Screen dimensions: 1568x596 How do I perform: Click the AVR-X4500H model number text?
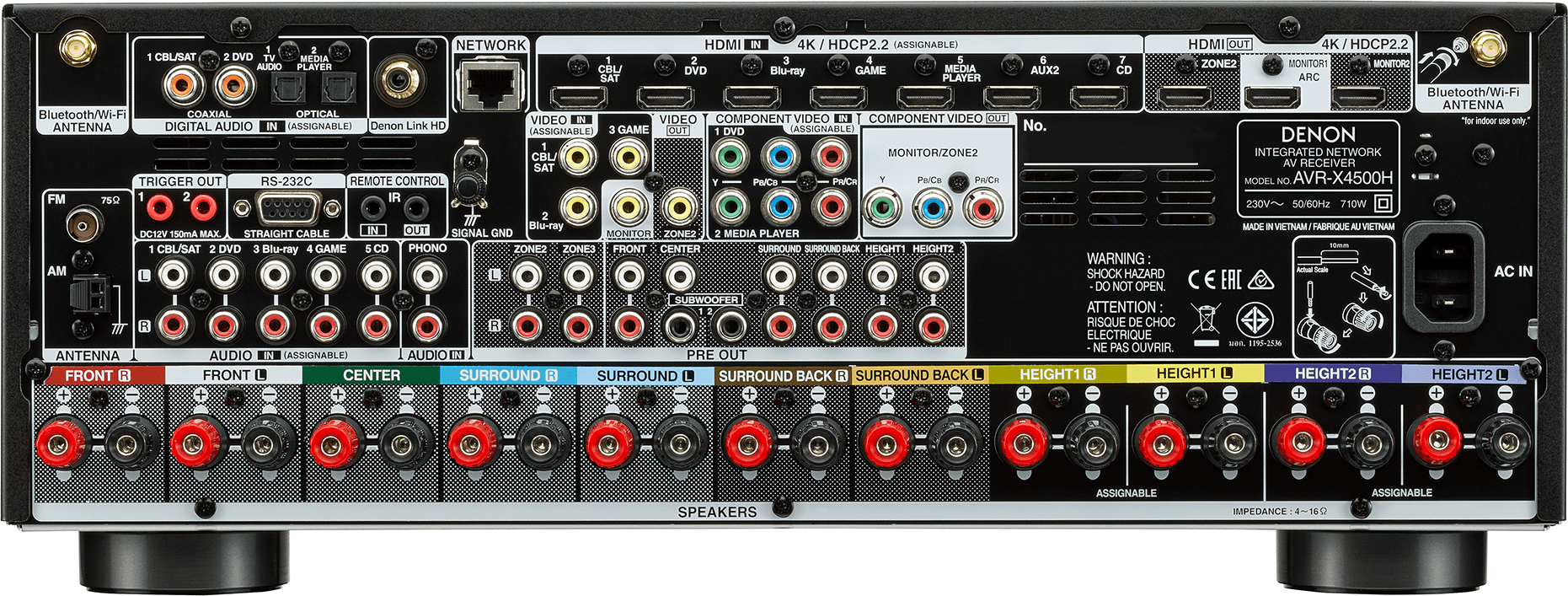coord(1342,178)
